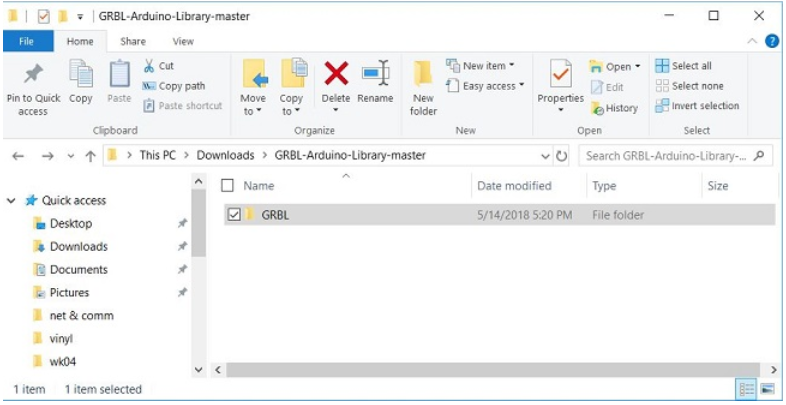This screenshot has width=786, height=405.
Task: Navigate to This PC breadcrumb
Action: click(157, 155)
